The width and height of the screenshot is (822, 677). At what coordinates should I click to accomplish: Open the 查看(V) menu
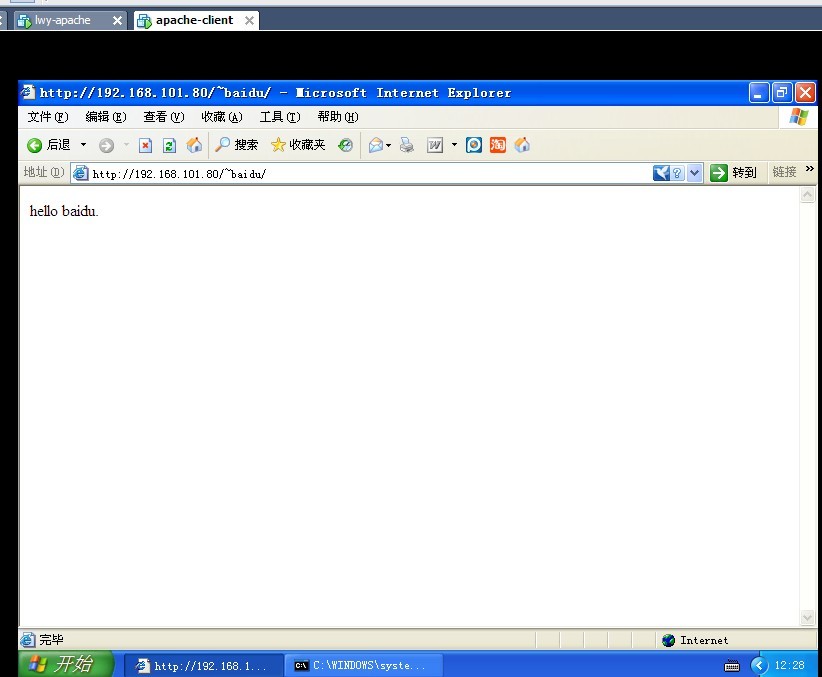click(x=164, y=117)
